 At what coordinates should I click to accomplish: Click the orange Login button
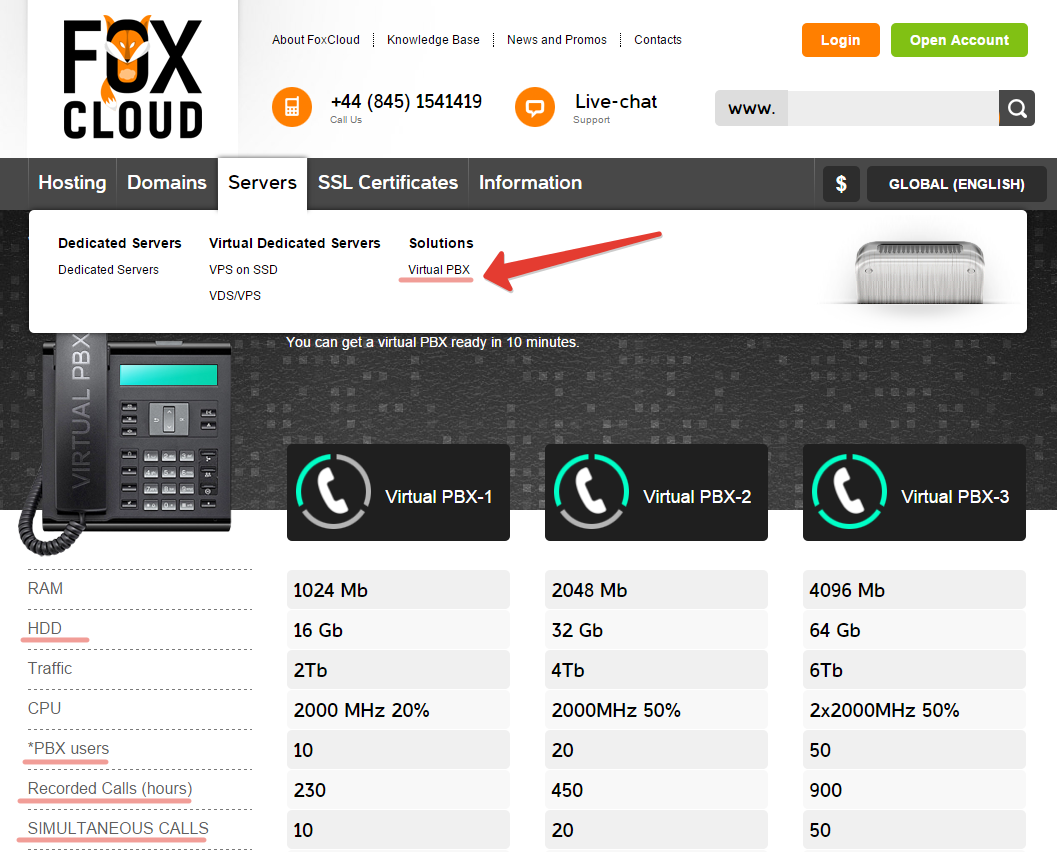(x=840, y=40)
